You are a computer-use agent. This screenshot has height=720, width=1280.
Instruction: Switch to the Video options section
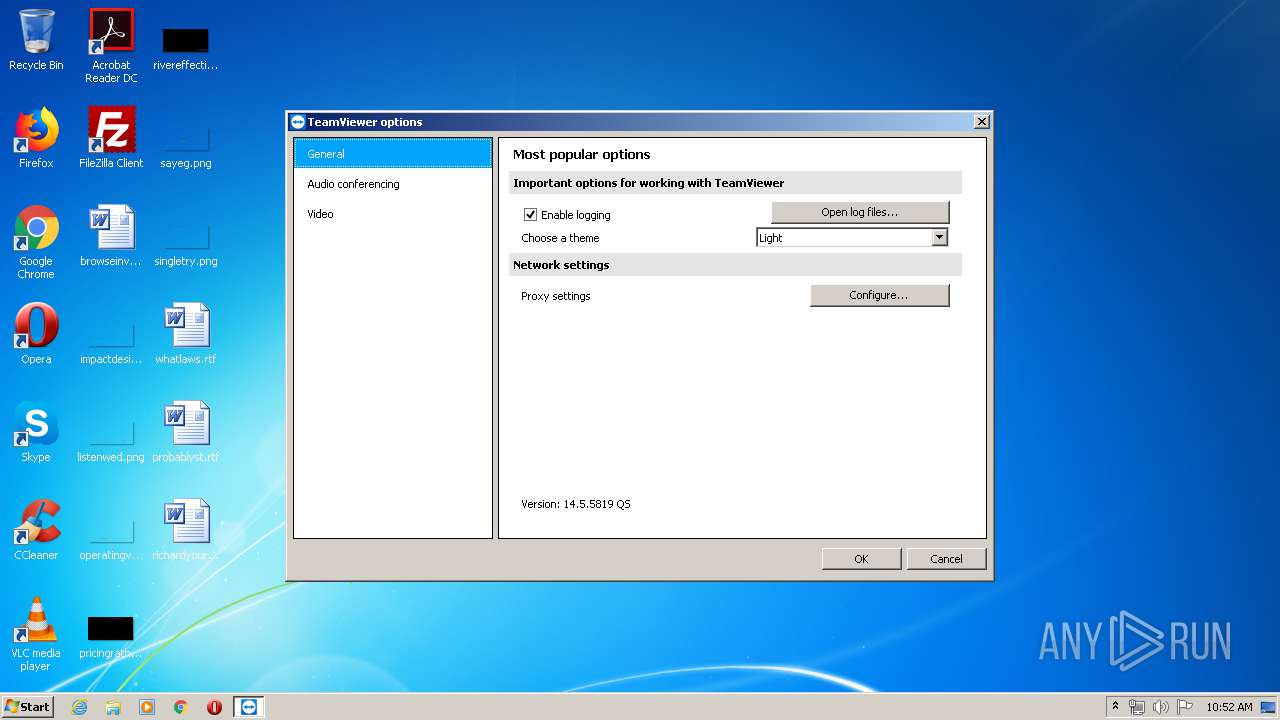coord(393,214)
